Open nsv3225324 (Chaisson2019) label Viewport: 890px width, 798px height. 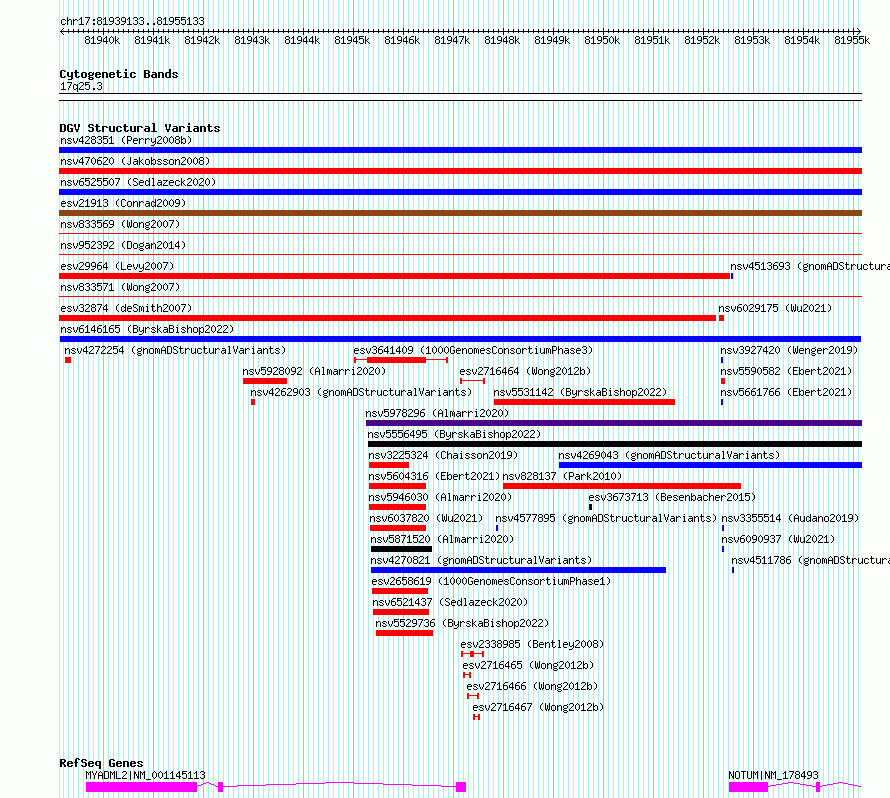443,455
